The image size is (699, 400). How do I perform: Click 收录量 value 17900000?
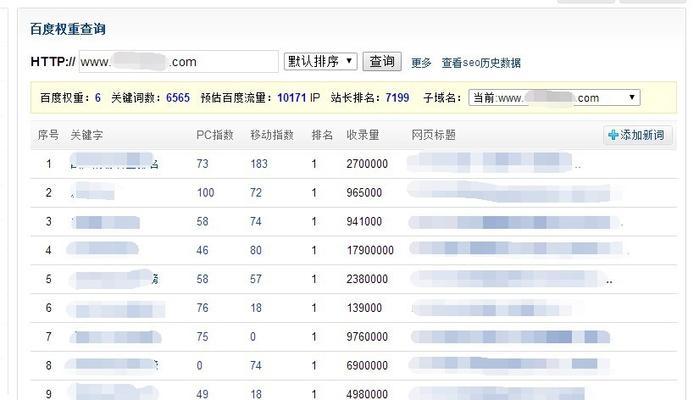click(x=370, y=250)
